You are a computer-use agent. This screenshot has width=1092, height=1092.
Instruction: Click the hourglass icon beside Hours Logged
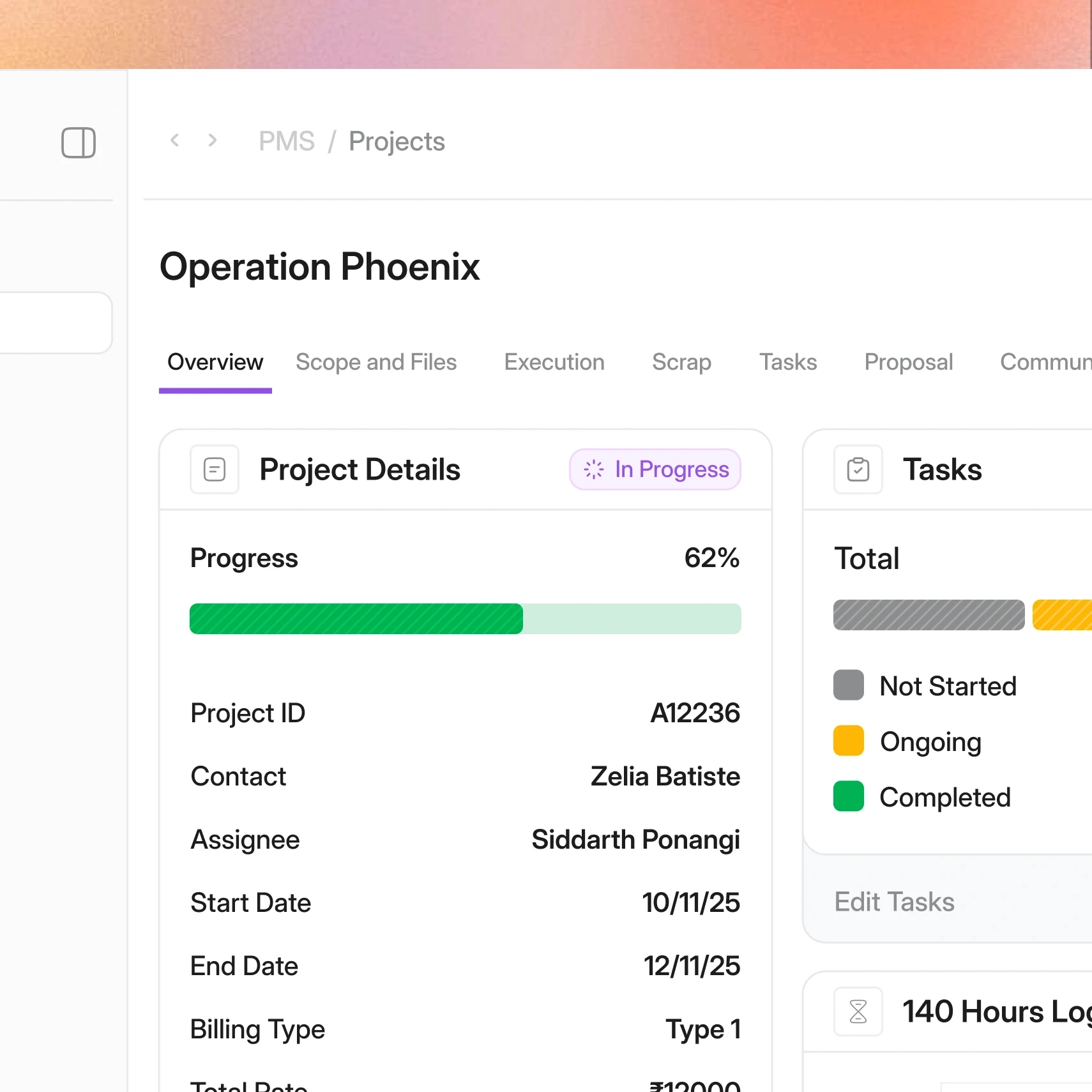(x=858, y=1012)
